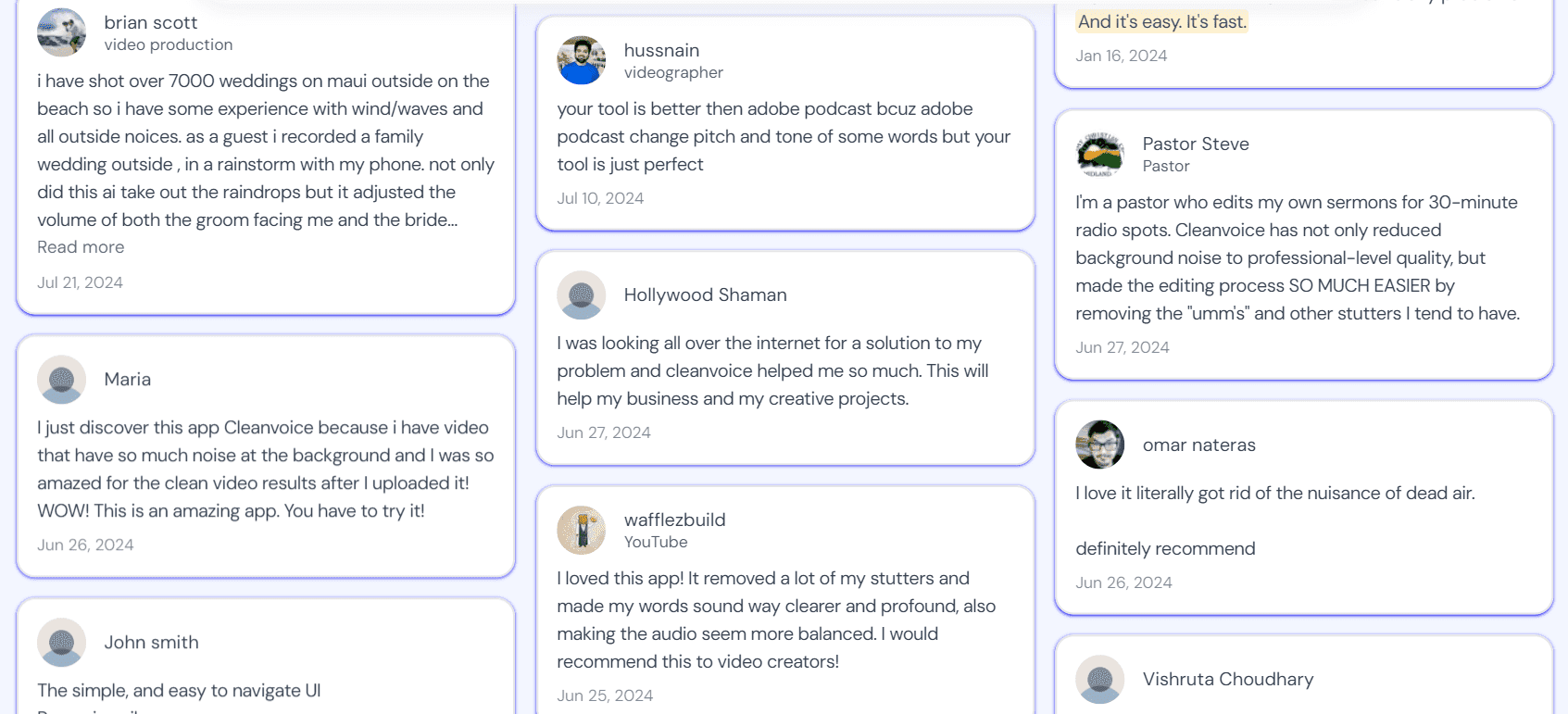The height and width of the screenshot is (714, 1568).
Task: Click Hollywood Shaman's avatar icon
Action: tap(581, 295)
